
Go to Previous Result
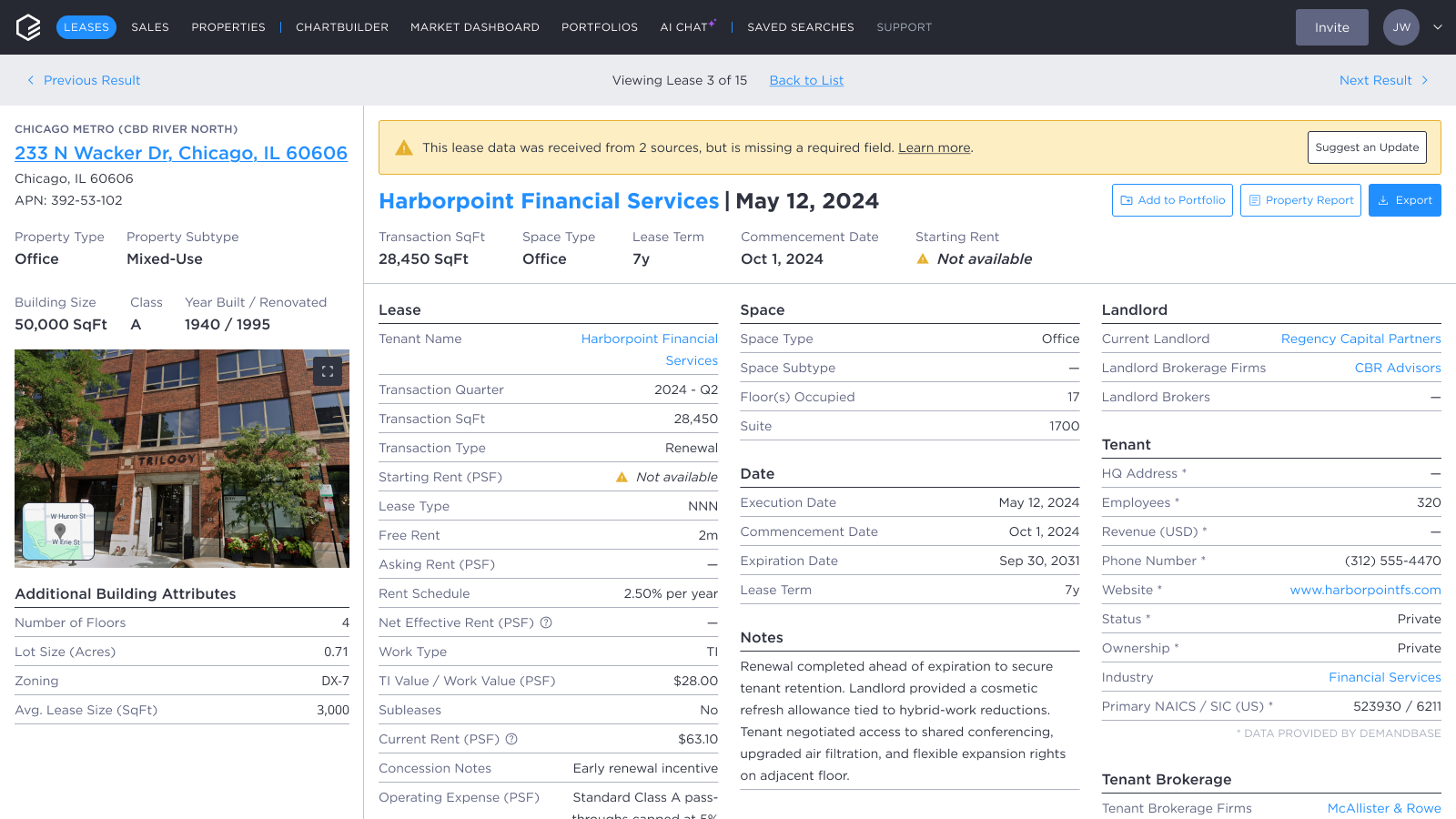84,80
